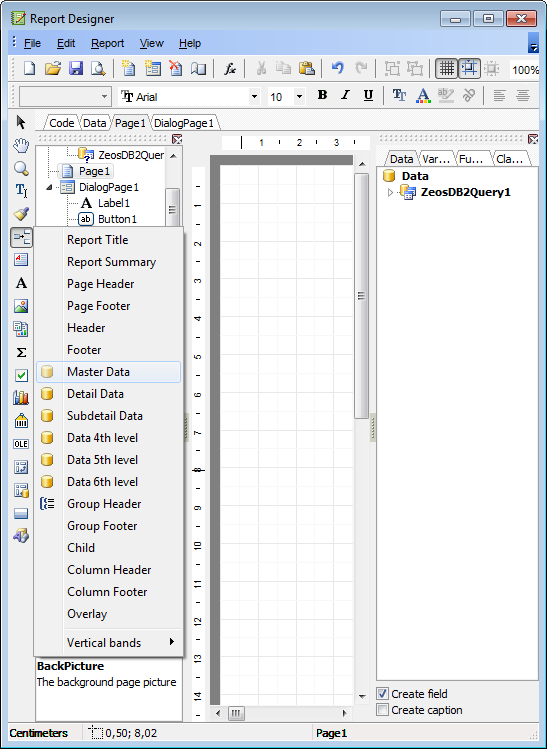Viewport: 547px width, 749px height.
Task: Open the Vertical bands submenu
Action: tap(108, 642)
